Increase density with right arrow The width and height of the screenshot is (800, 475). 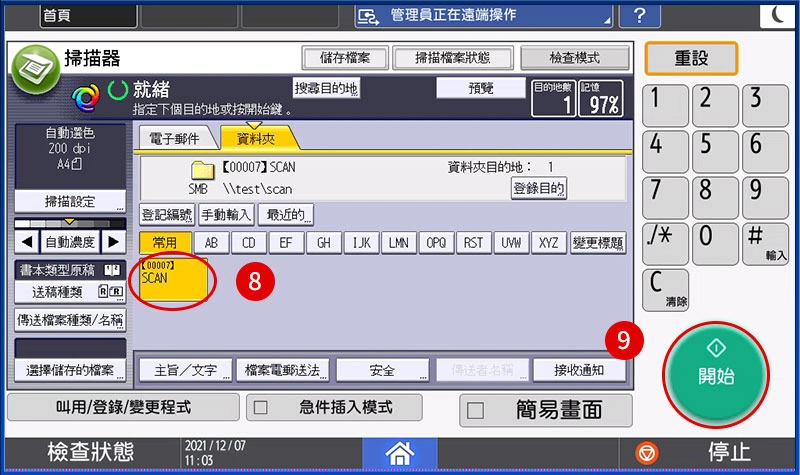[x=113, y=241]
